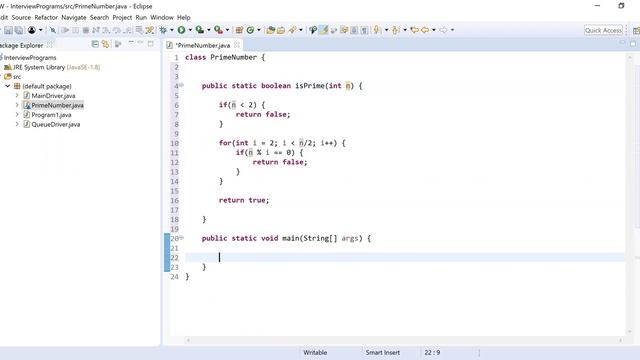Screen dimensions: 640x360
Task: Expand Program1.java tree node
Action: pyautogui.click(x=17, y=115)
